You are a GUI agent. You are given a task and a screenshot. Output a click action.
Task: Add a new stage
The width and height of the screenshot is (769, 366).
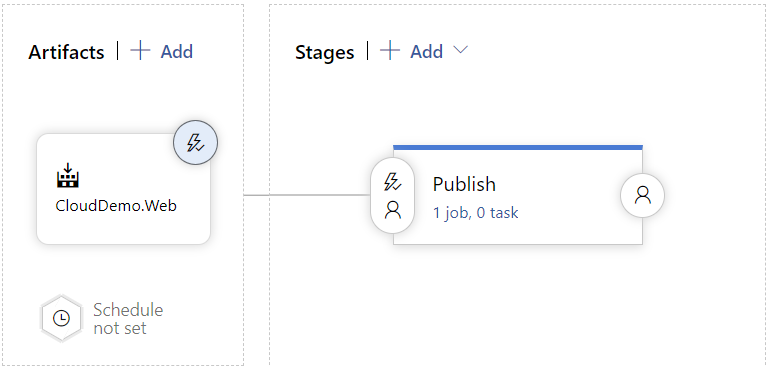pos(412,51)
